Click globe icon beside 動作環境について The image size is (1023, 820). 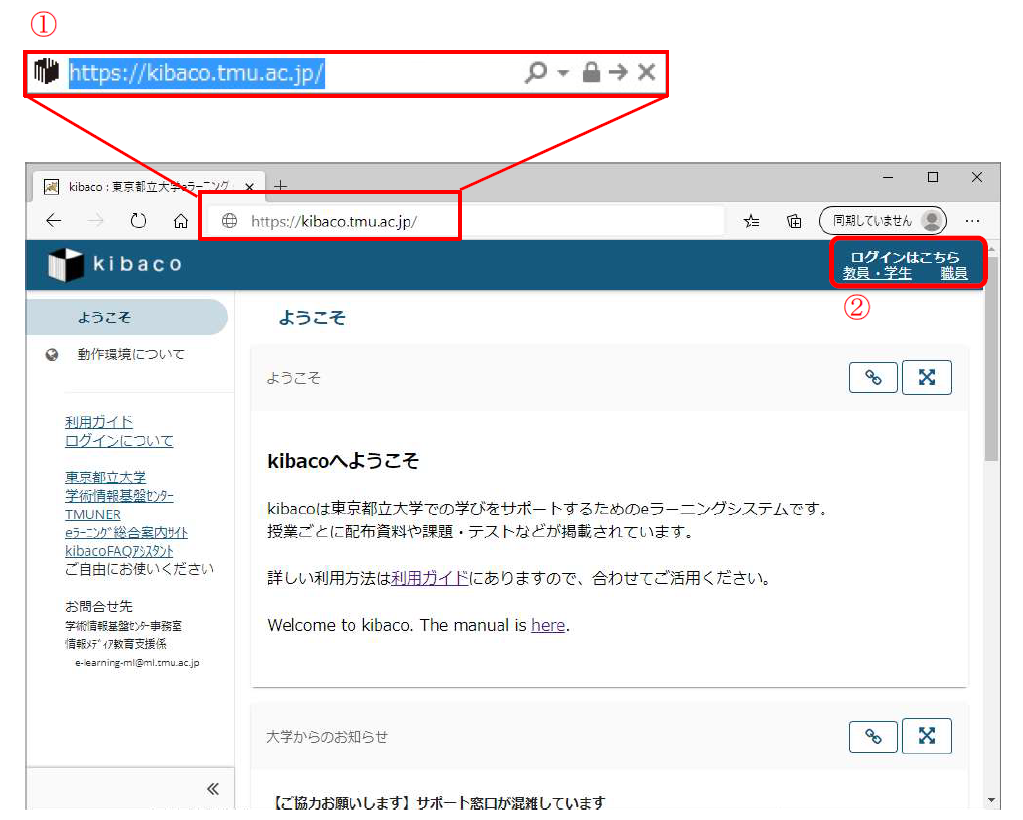point(52,355)
